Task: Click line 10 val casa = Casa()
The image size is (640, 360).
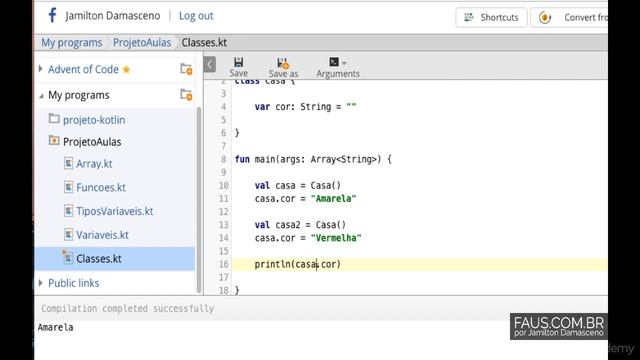Action: pos(298,185)
